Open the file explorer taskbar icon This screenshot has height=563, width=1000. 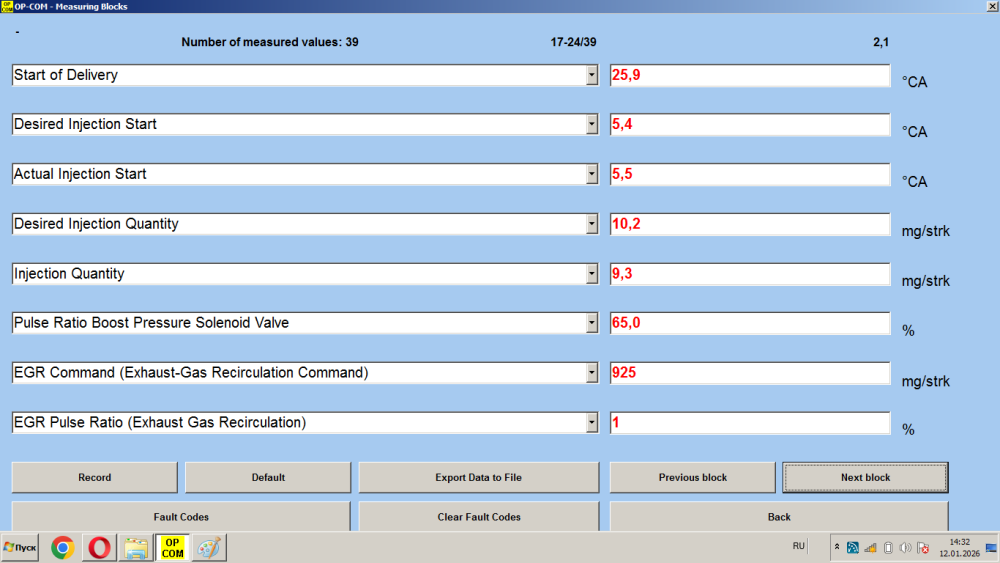tap(136, 547)
